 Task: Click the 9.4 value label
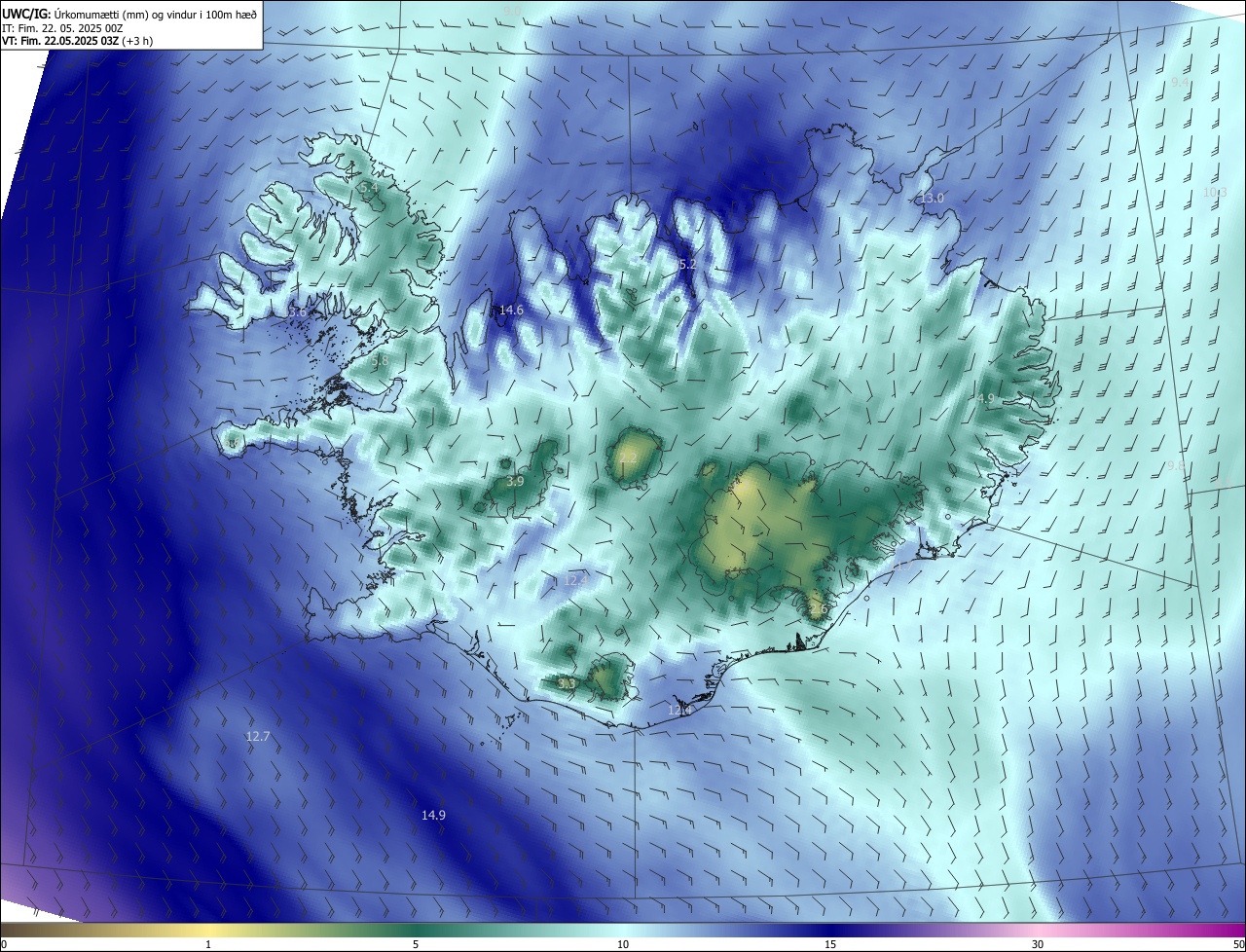tap(1179, 83)
